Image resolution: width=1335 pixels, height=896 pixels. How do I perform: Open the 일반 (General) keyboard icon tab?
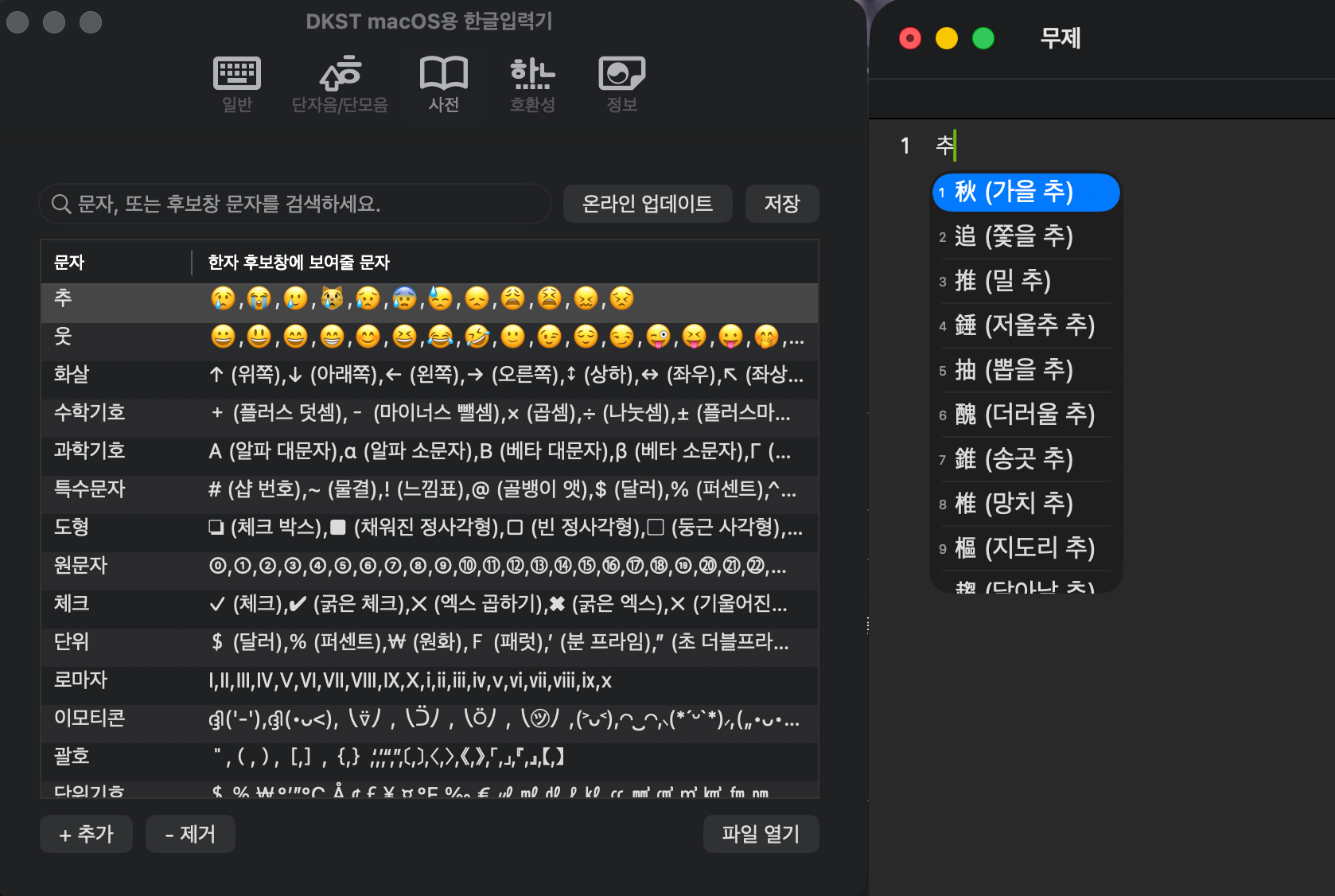pos(237,84)
